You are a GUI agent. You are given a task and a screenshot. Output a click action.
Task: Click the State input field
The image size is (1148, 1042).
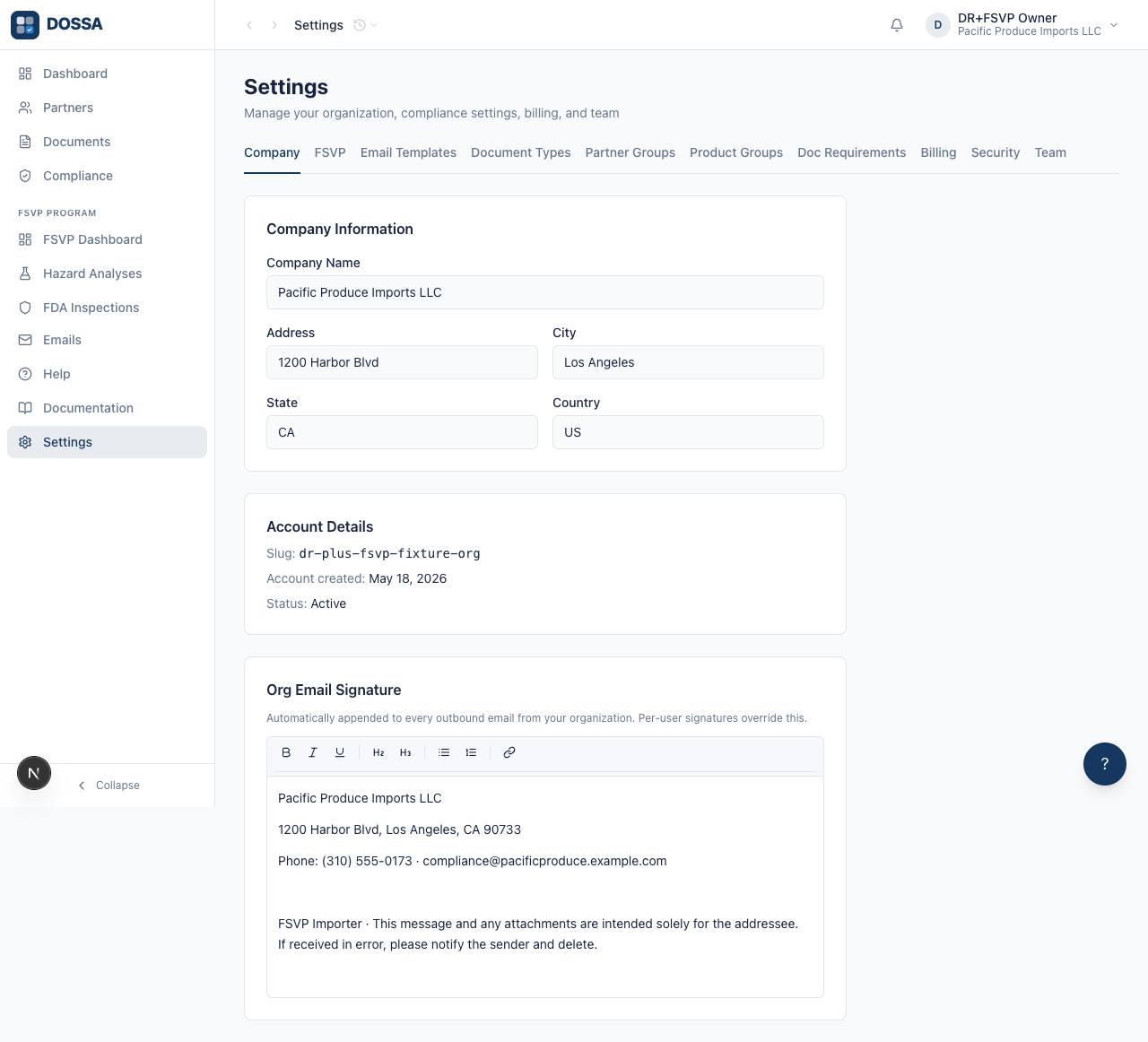402,432
